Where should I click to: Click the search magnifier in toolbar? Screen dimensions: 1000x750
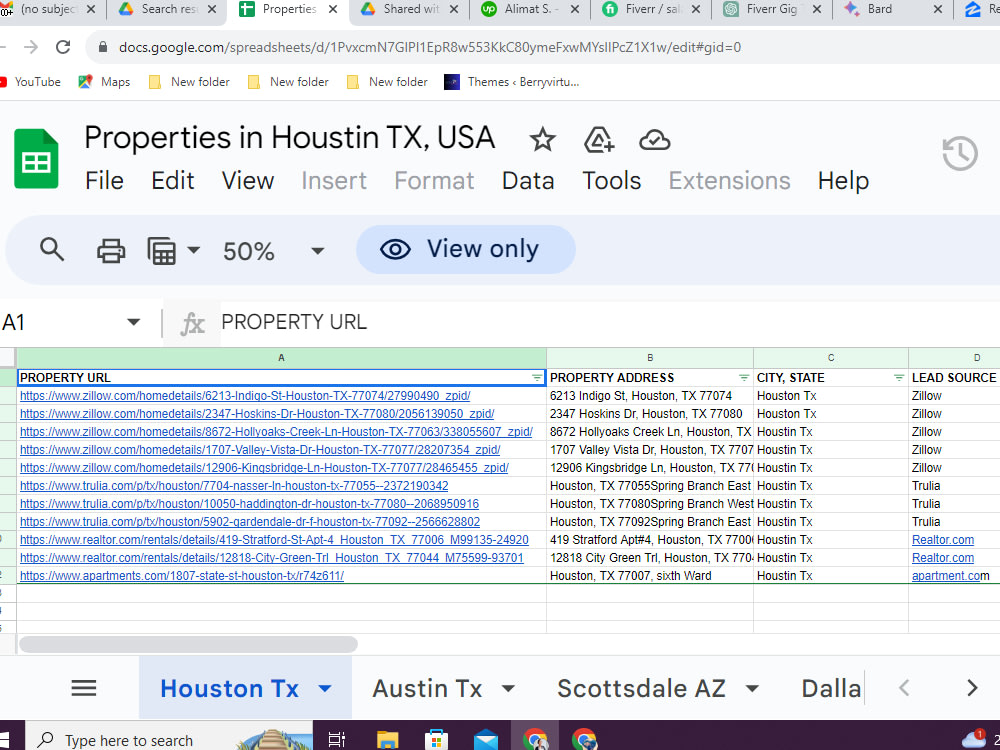point(52,249)
